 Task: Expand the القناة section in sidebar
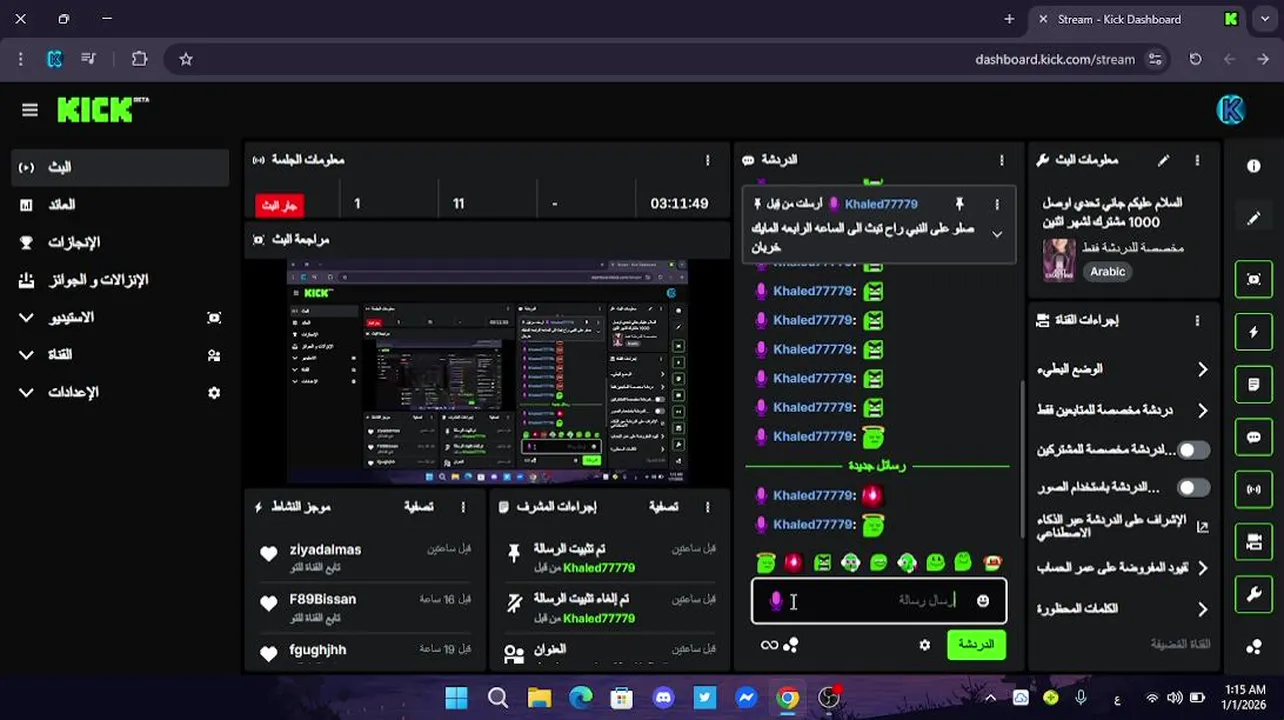click(119, 355)
